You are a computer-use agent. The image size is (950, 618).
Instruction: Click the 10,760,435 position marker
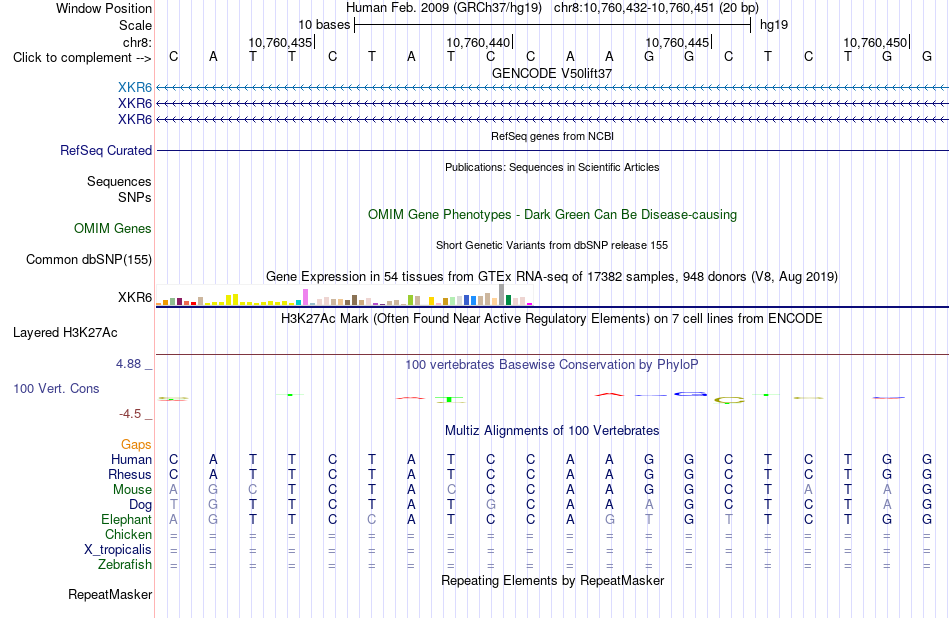coord(281,42)
